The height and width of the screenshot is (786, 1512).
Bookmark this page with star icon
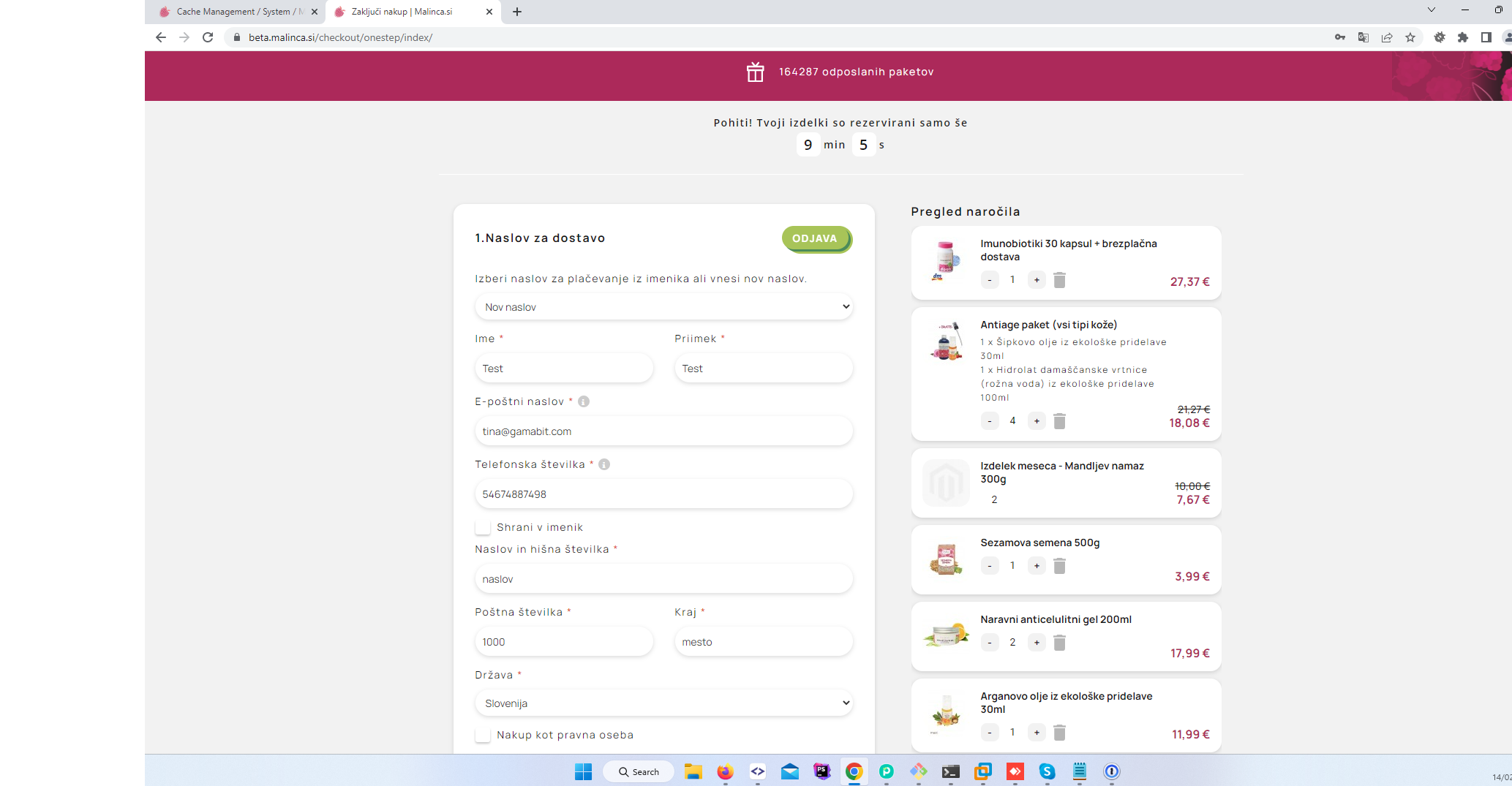coord(1410,37)
